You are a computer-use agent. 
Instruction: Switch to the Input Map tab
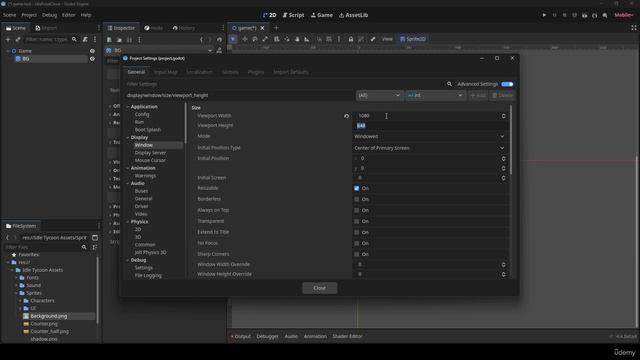(x=166, y=72)
